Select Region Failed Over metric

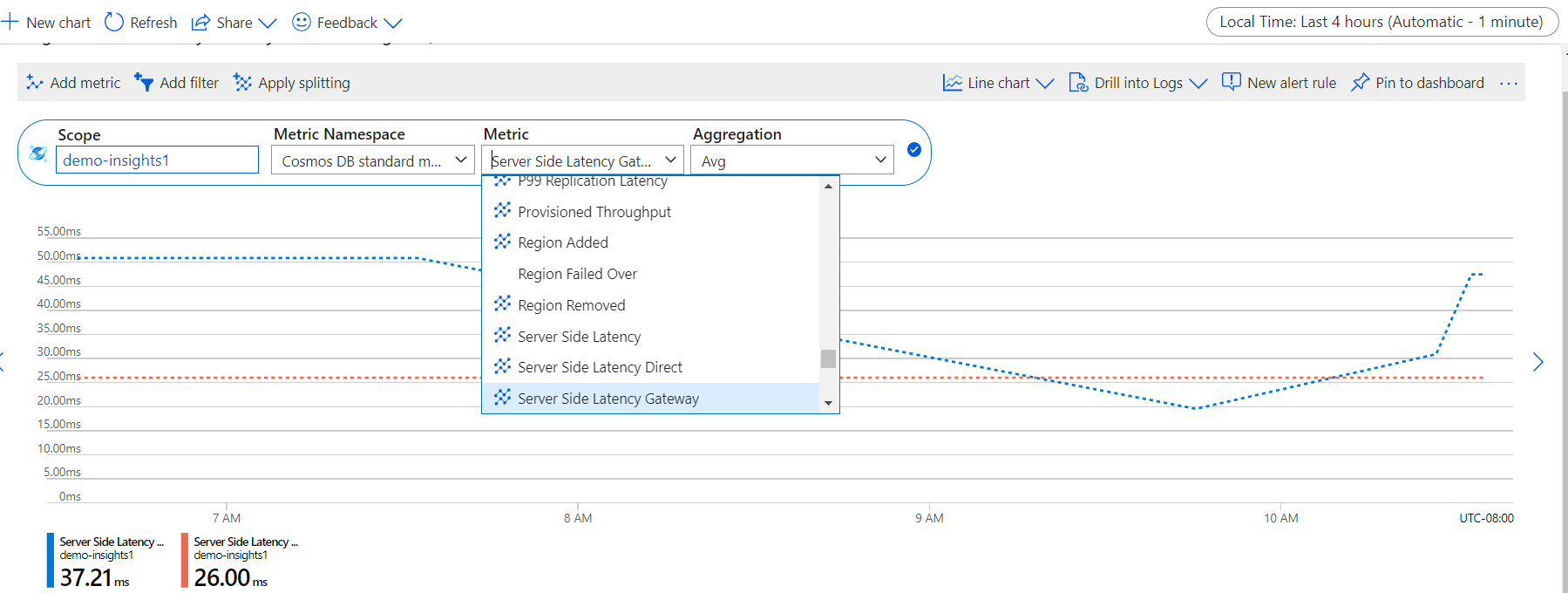tap(651, 274)
